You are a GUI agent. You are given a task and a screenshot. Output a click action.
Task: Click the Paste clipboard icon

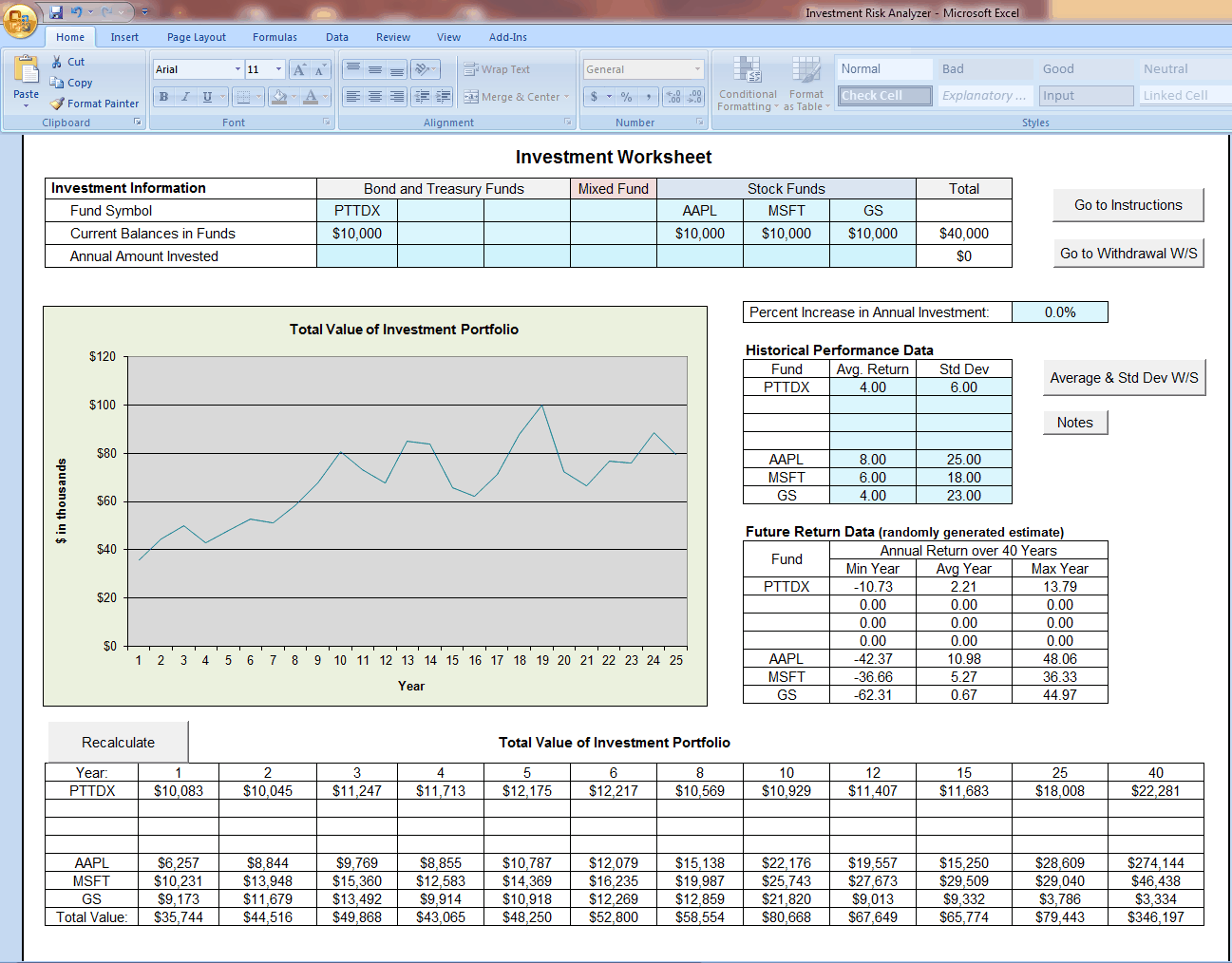click(x=27, y=71)
